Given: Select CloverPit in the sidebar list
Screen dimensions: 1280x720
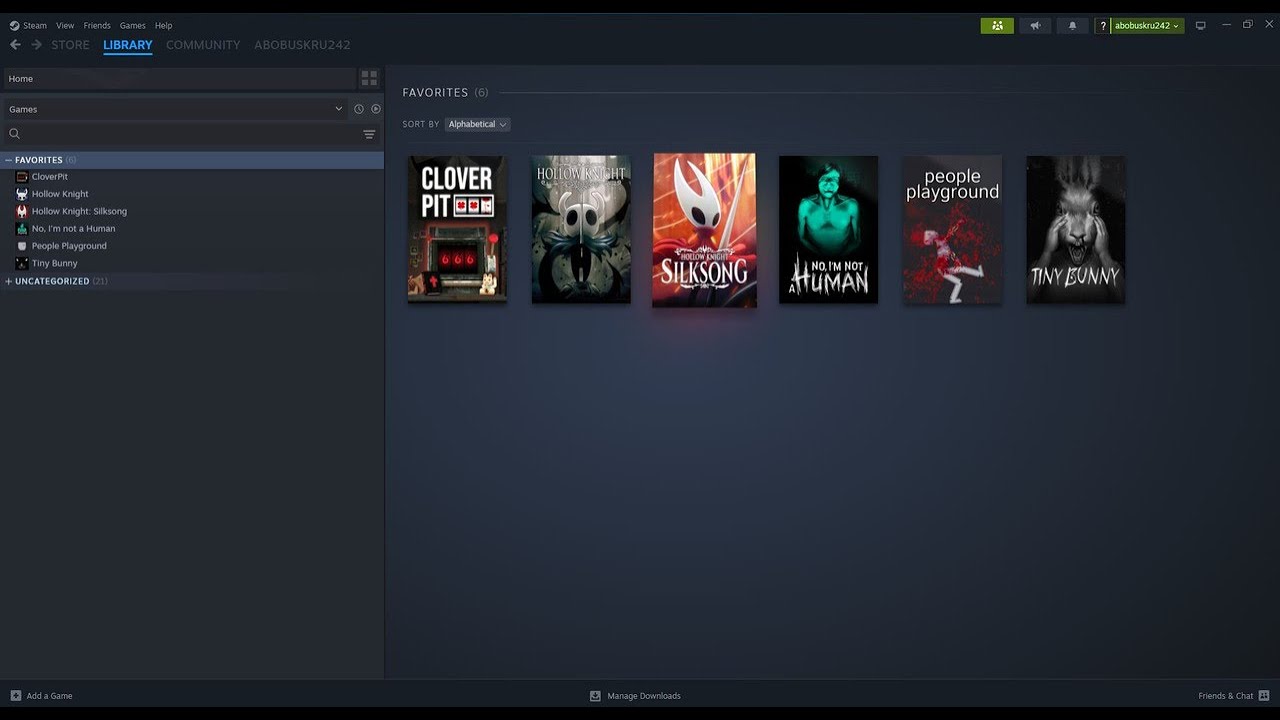Looking at the screenshot, I should pos(50,177).
